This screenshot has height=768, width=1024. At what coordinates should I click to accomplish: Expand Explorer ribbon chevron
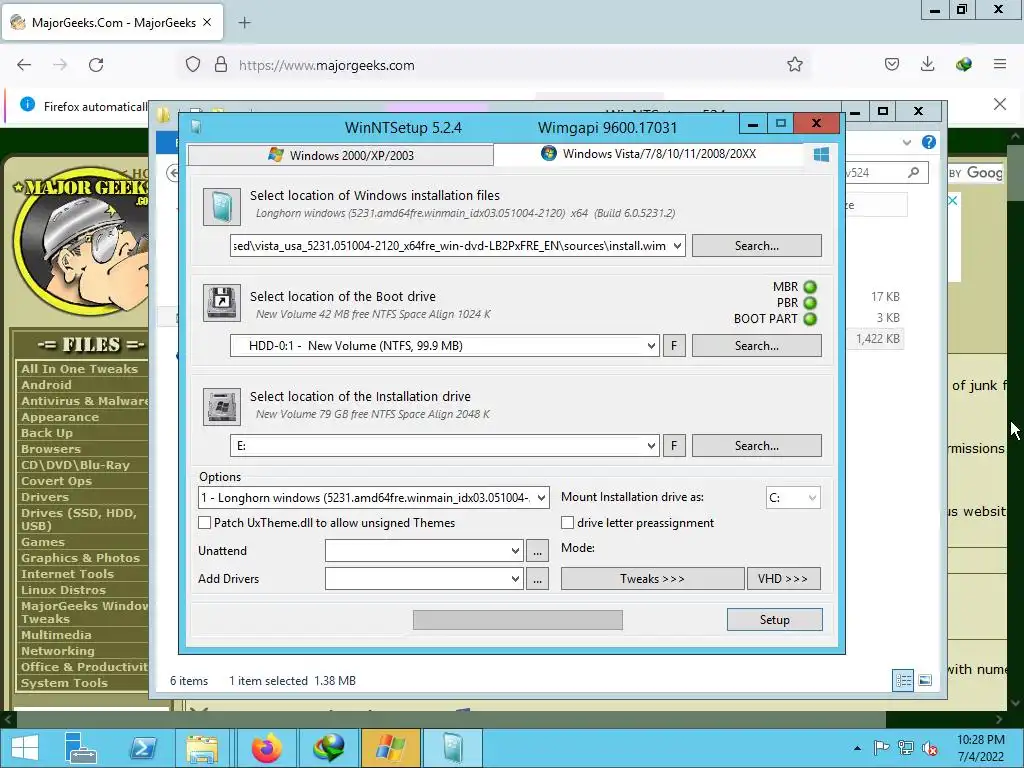click(906, 142)
